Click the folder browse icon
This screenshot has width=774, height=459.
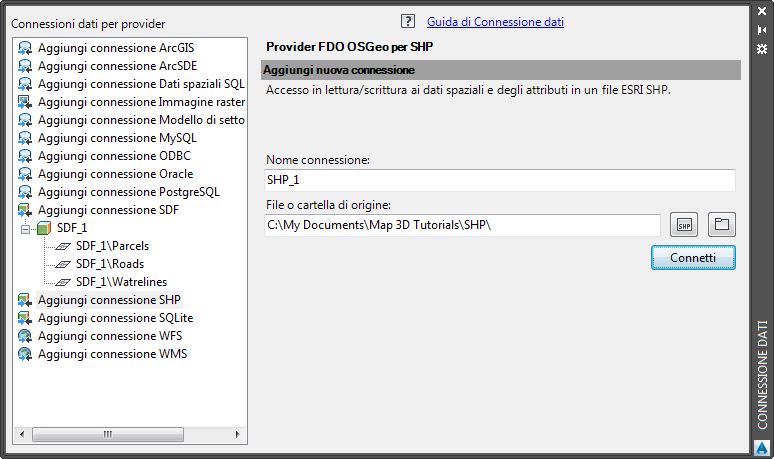(722, 225)
